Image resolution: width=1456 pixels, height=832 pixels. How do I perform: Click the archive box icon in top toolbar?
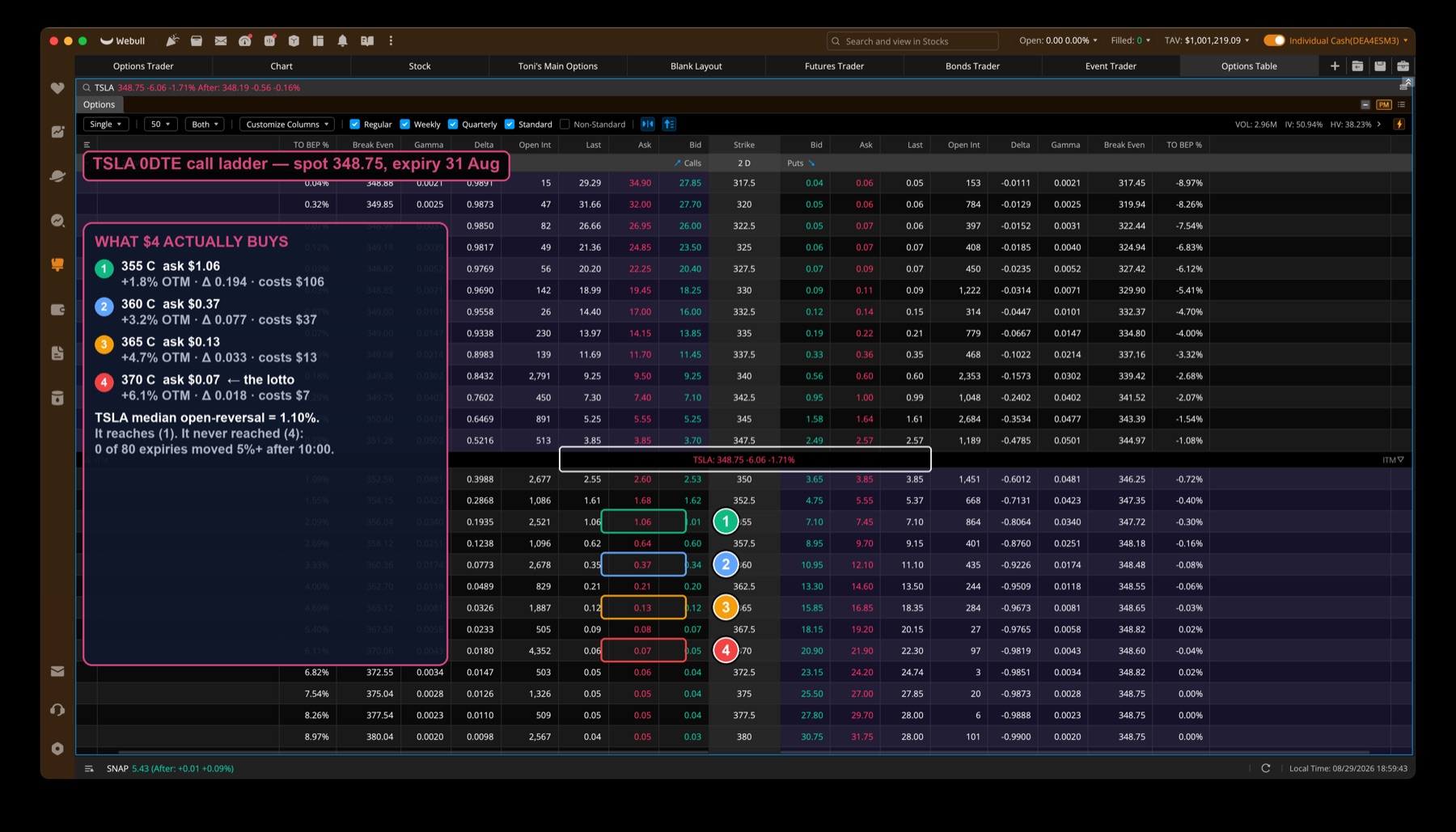coord(197,40)
